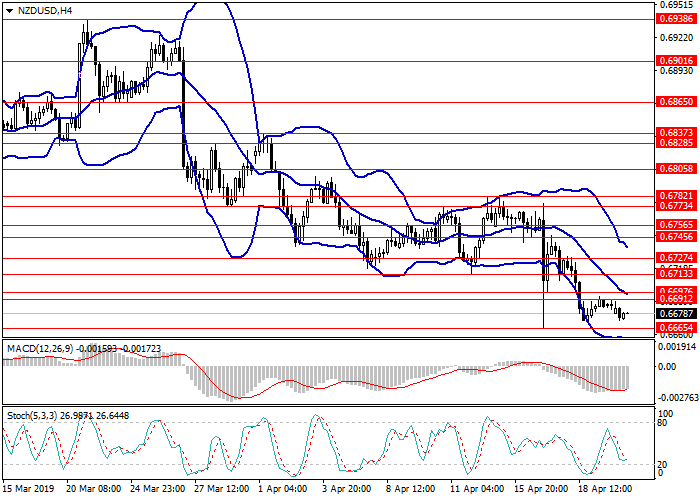Select the 0.69016 red price level label
This screenshot has width=700, height=500.
coord(674,60)
